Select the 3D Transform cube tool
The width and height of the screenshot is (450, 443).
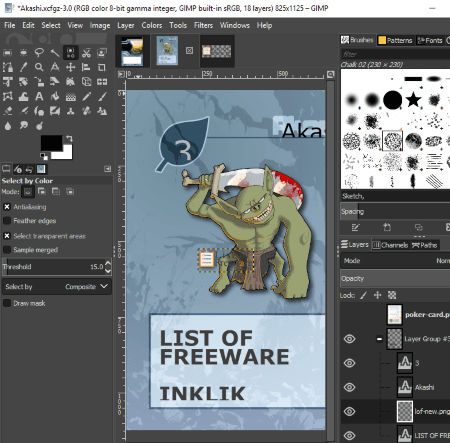(x=86, y=82)
